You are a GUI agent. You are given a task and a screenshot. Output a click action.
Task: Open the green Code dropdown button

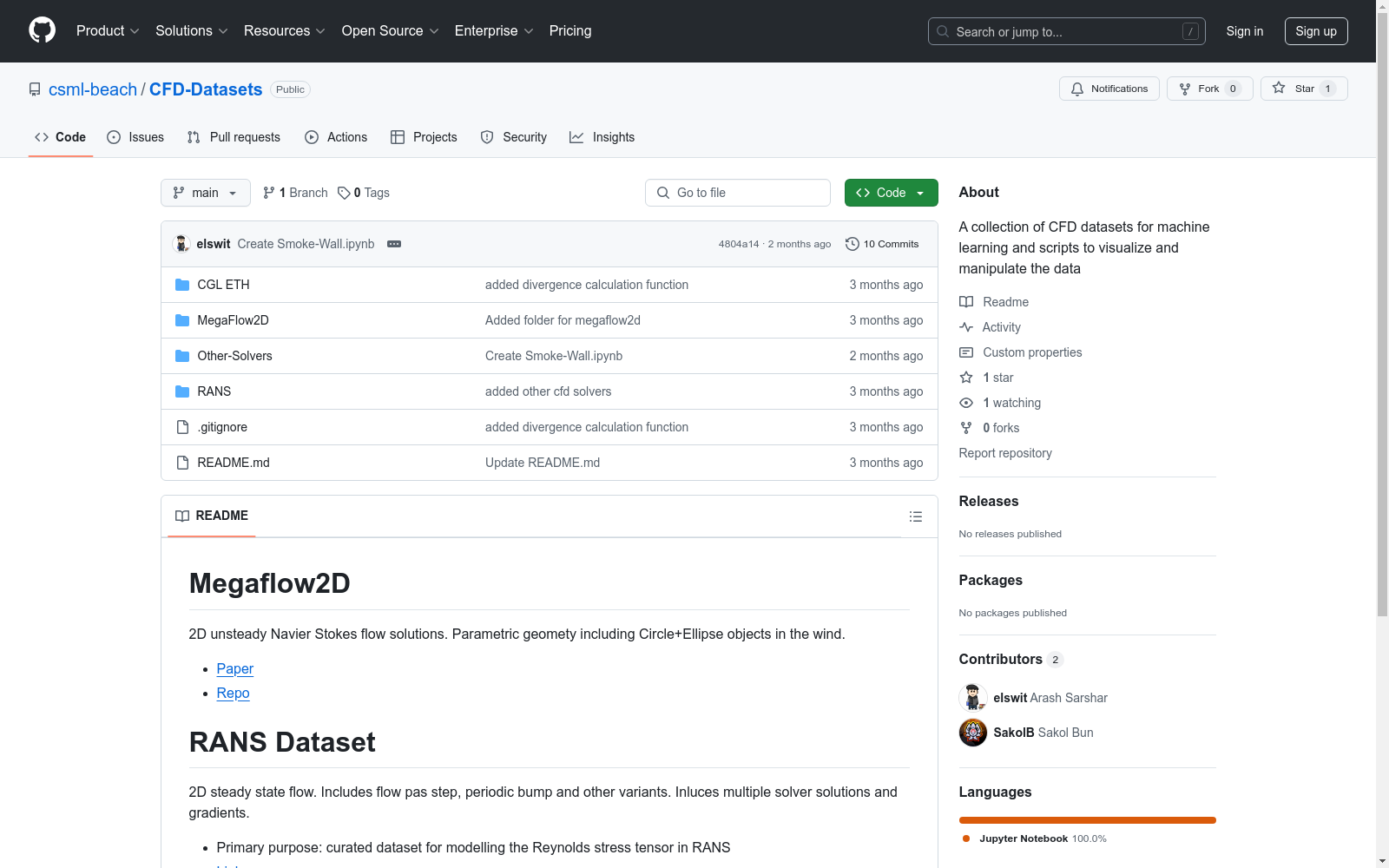891,193
